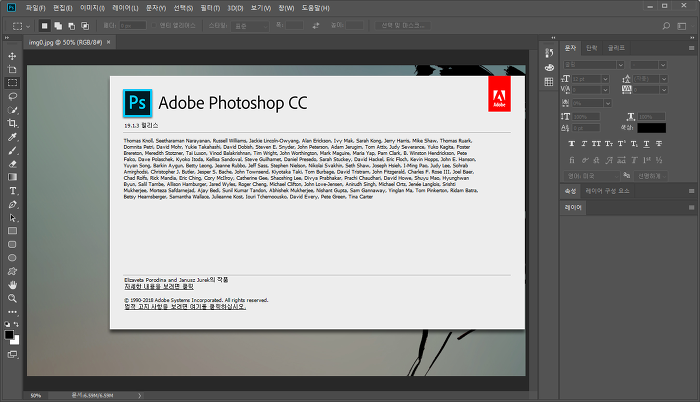
Task: Toggle All Caps in Character panel
Action: click(596, 144)
